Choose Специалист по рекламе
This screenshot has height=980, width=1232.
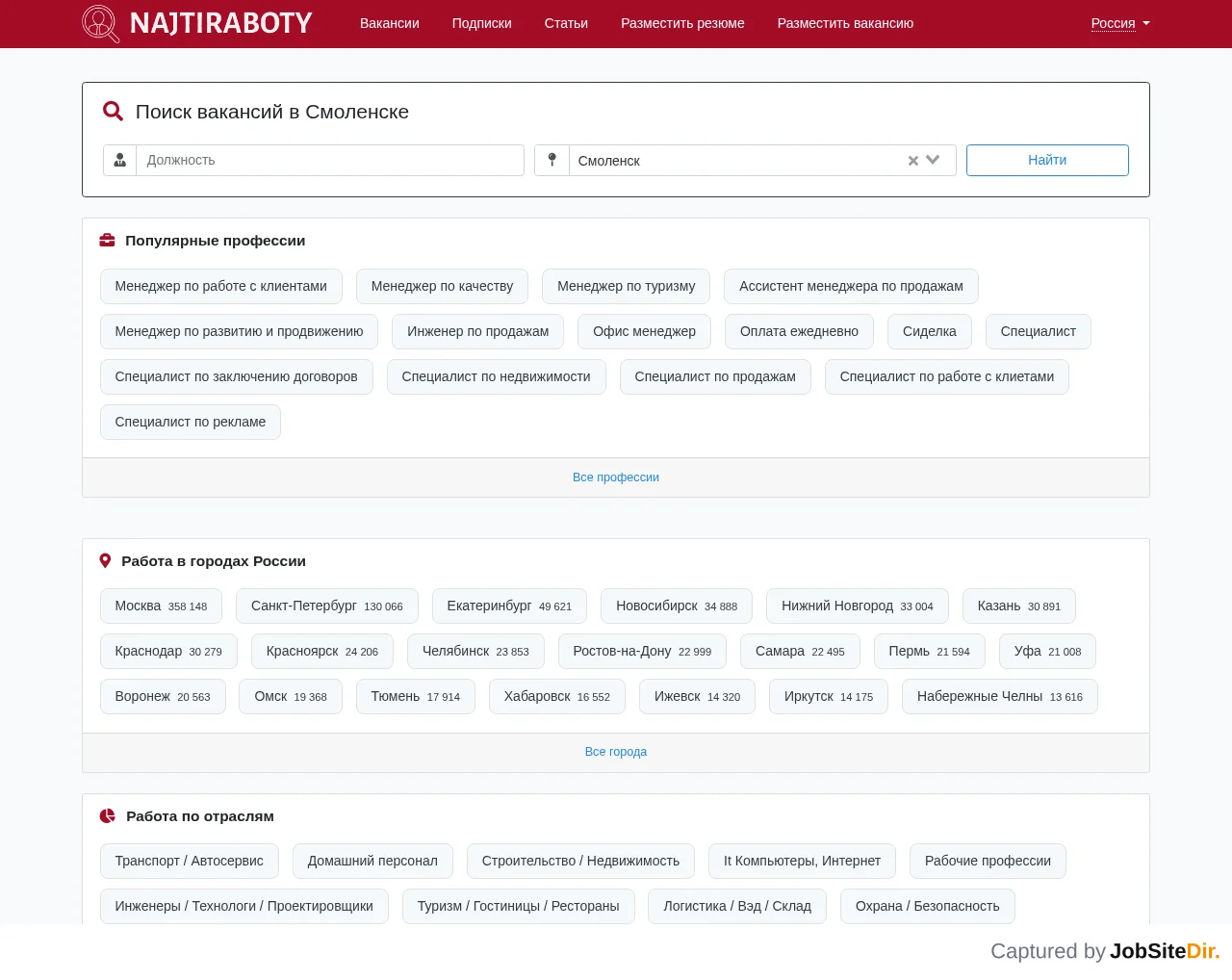point(191,422)
